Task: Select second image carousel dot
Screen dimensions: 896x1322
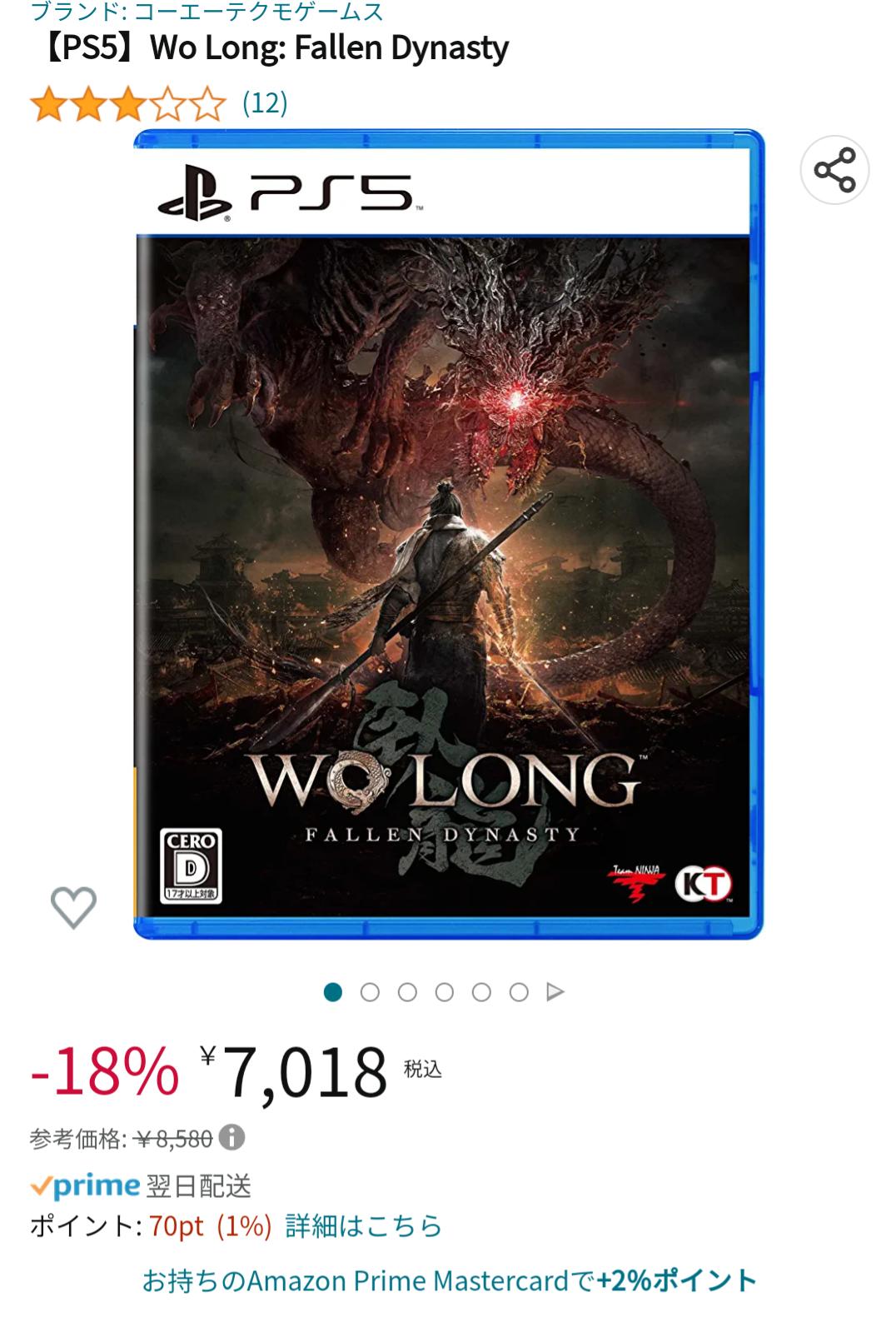Action: tap(370, 991)
